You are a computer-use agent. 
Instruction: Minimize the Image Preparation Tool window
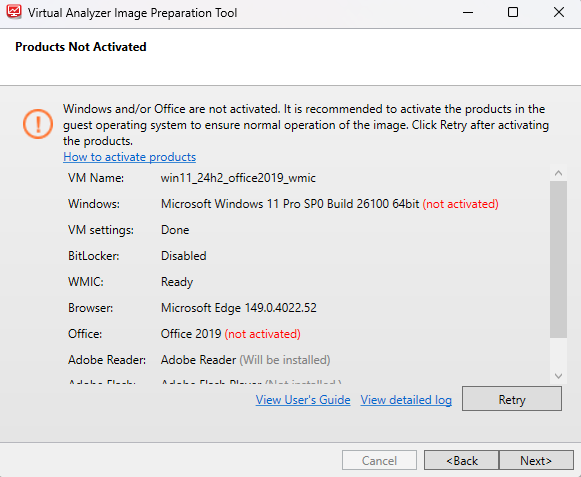[x=468, y=13]
